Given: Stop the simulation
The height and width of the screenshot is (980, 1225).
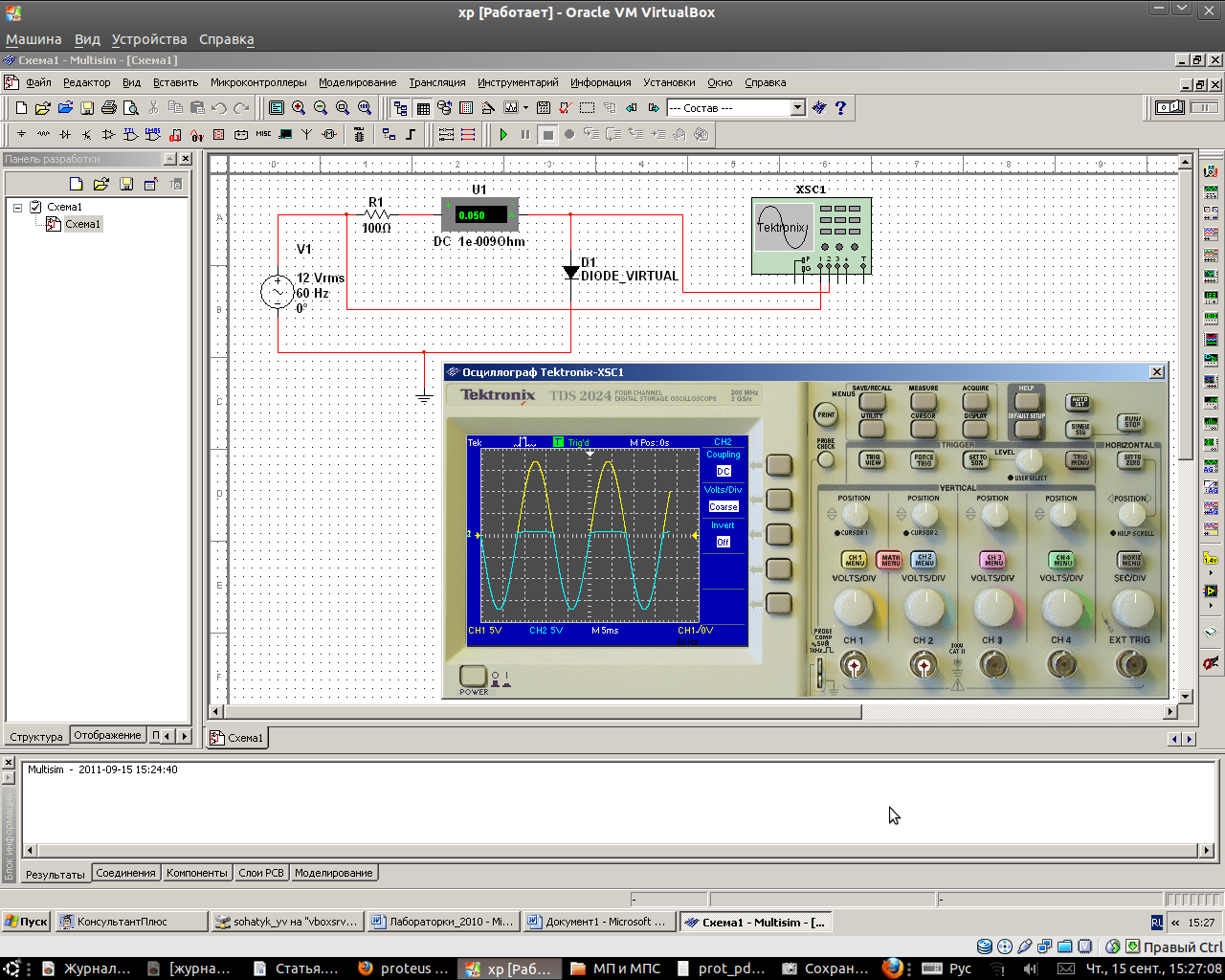Looking at the screenshot, I should 547,135.
